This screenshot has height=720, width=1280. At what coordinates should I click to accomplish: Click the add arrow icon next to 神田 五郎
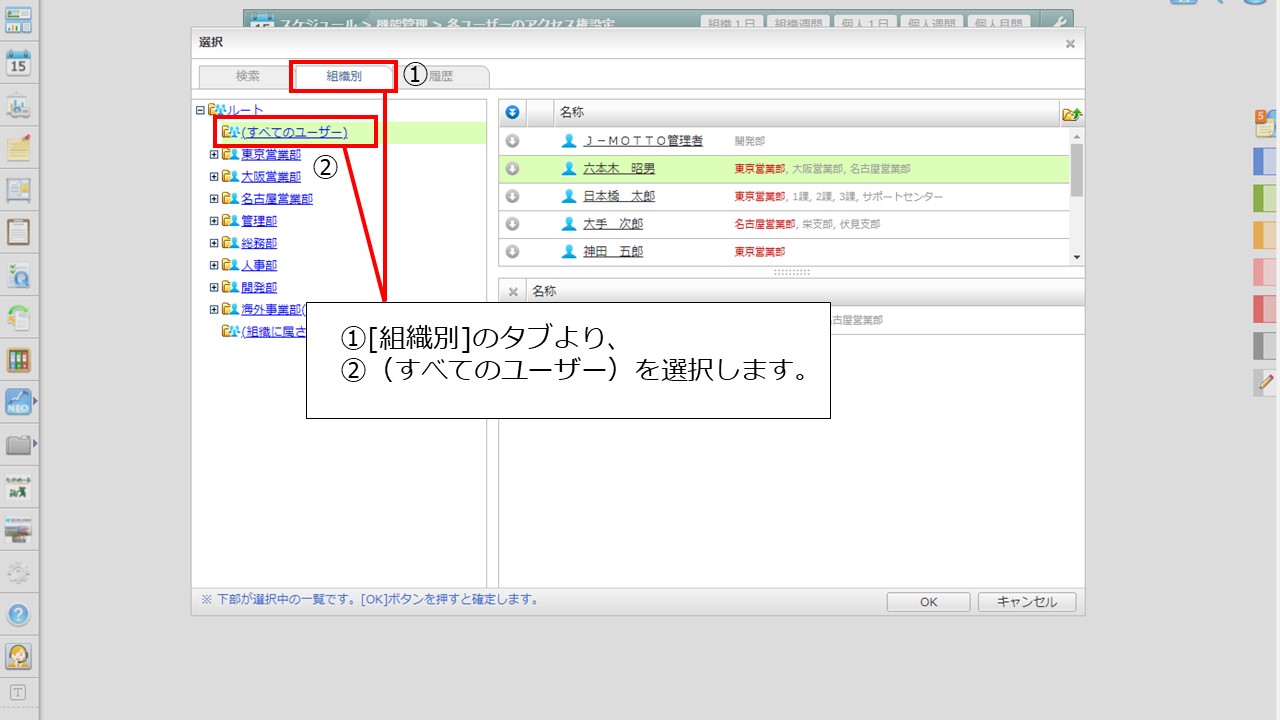point(512,252)
